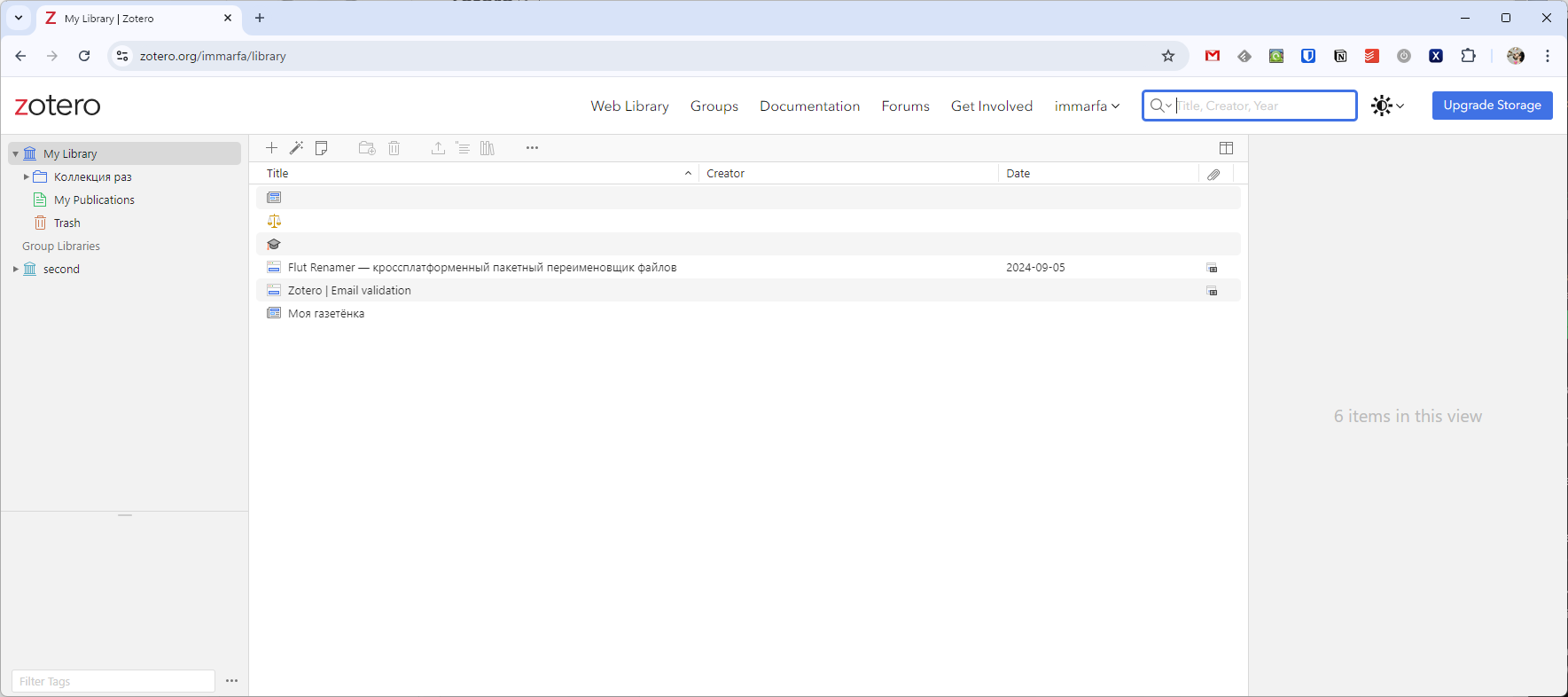
Task: Sort by the Creator column
Action: pos(848,174)
